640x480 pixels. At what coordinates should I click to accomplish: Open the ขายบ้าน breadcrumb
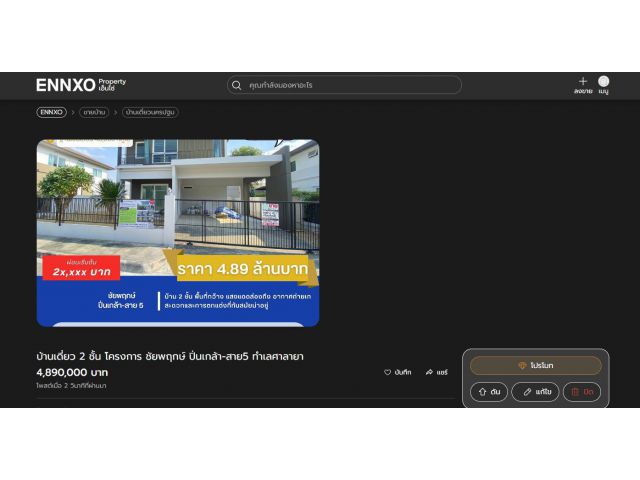(94, 112)
